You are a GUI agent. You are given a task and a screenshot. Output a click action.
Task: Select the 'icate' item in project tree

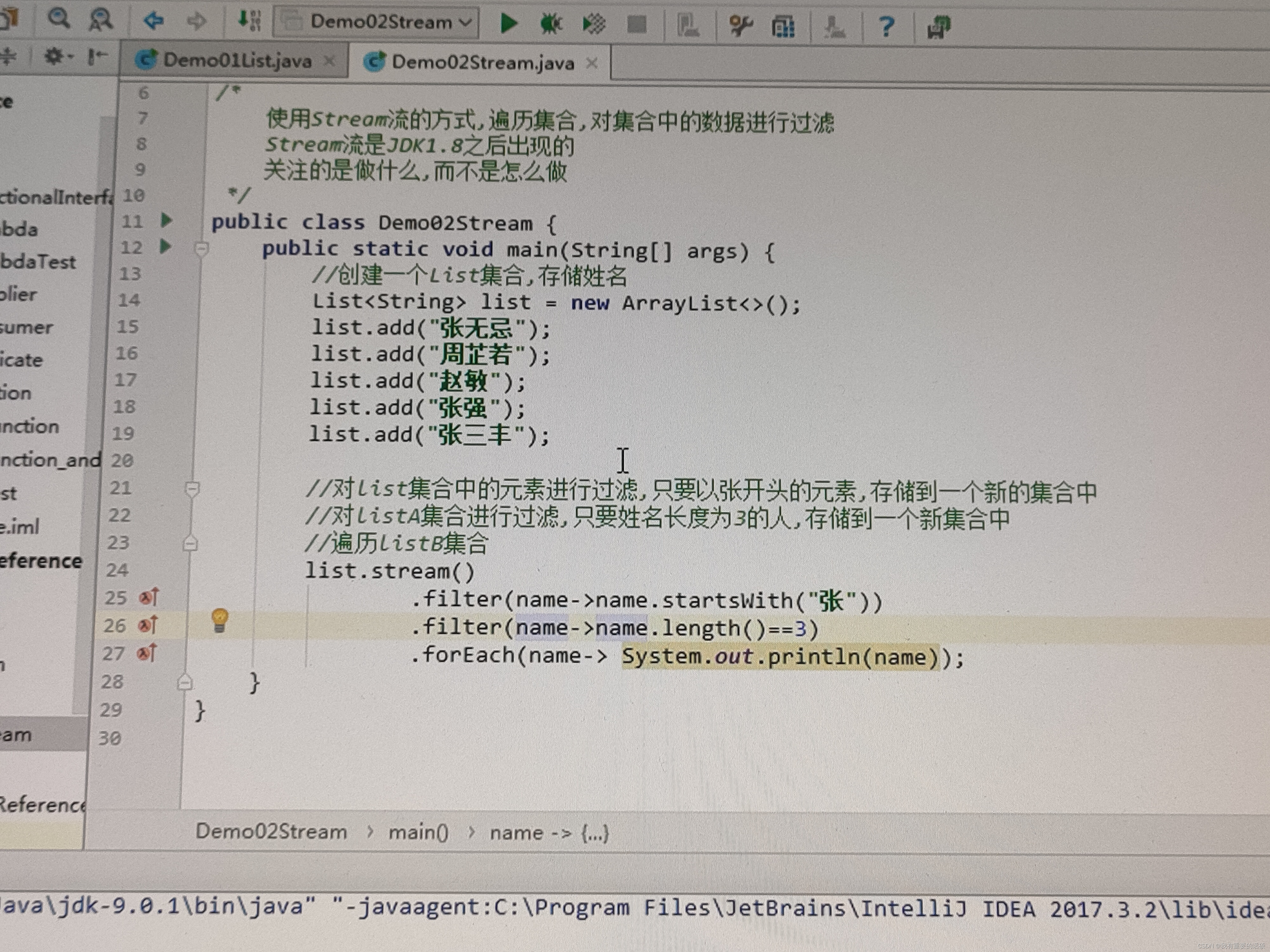point(21,360)
